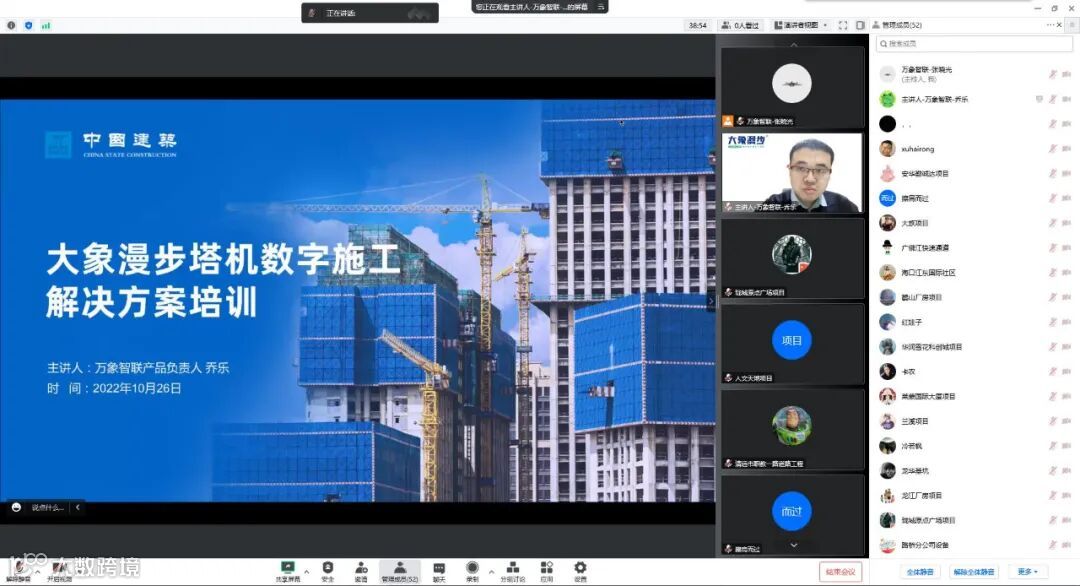This screenshot has height=586, width=1080.
Task: Open the speaker view (演讲者视图) dropdown
Action: [x=800, y=25]
